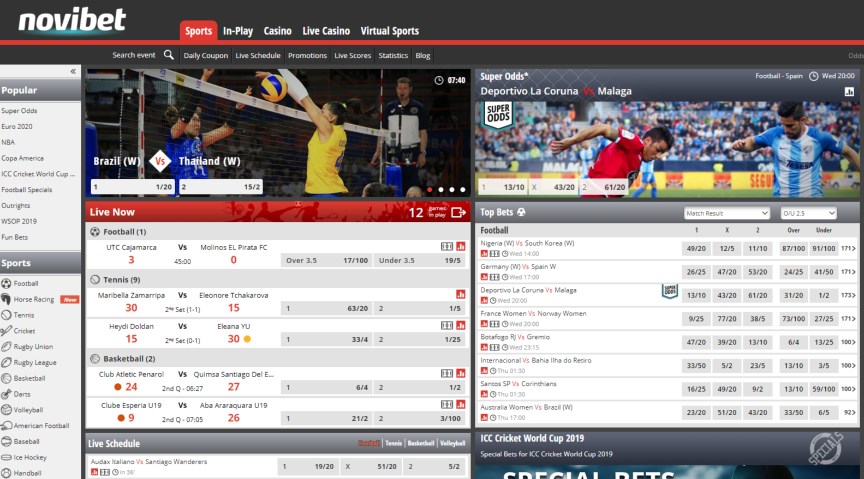Click the Tennis icon in sidebar

pyautogui.click(x=6, y=315)
